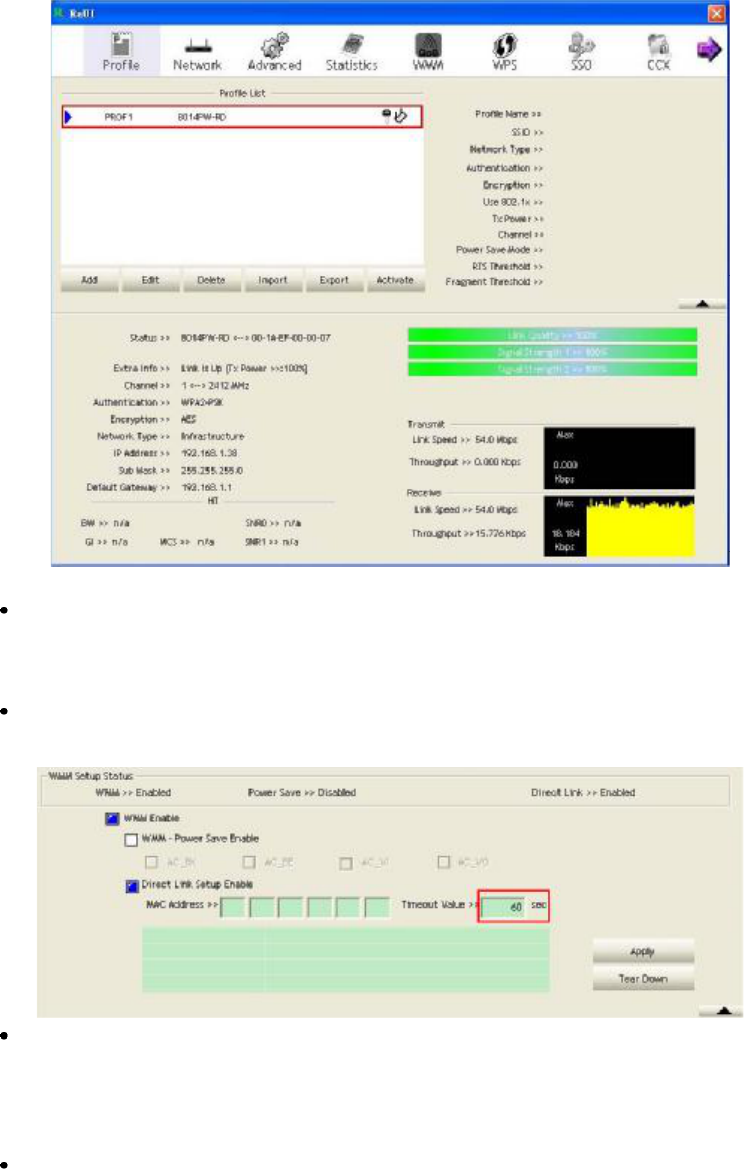
Task: Click the Default Gateway 192.168.1.1 value
Action: pos(207,488)
